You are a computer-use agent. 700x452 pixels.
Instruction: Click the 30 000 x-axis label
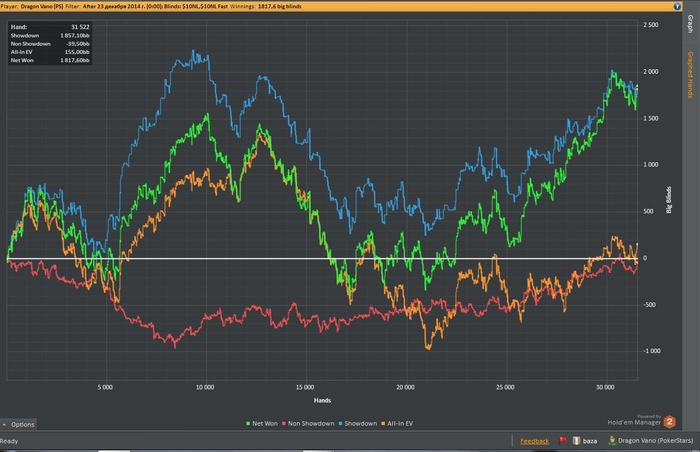[605, 387]
